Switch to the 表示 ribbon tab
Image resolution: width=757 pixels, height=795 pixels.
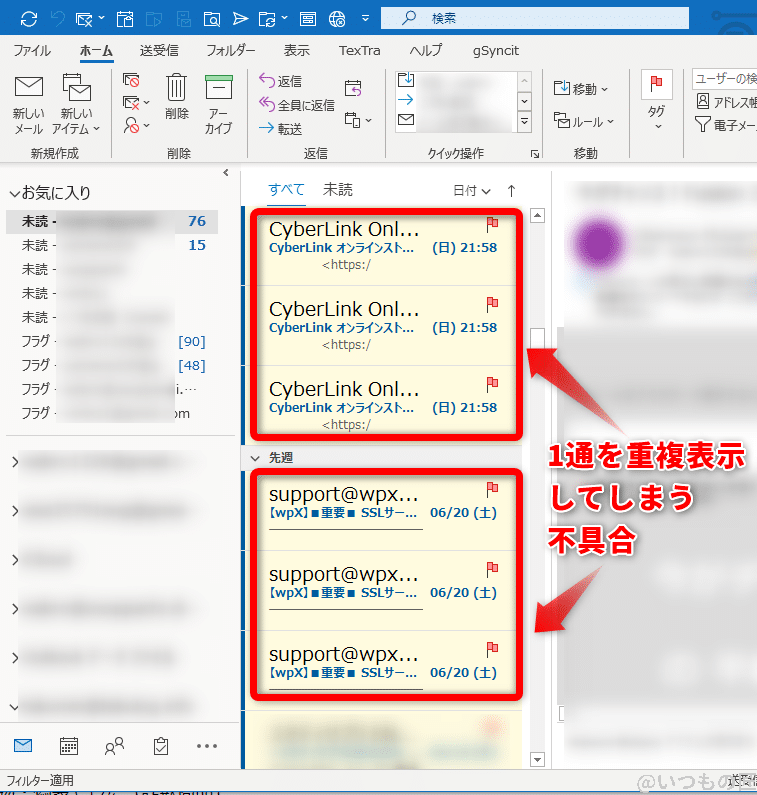coord(296,50)
